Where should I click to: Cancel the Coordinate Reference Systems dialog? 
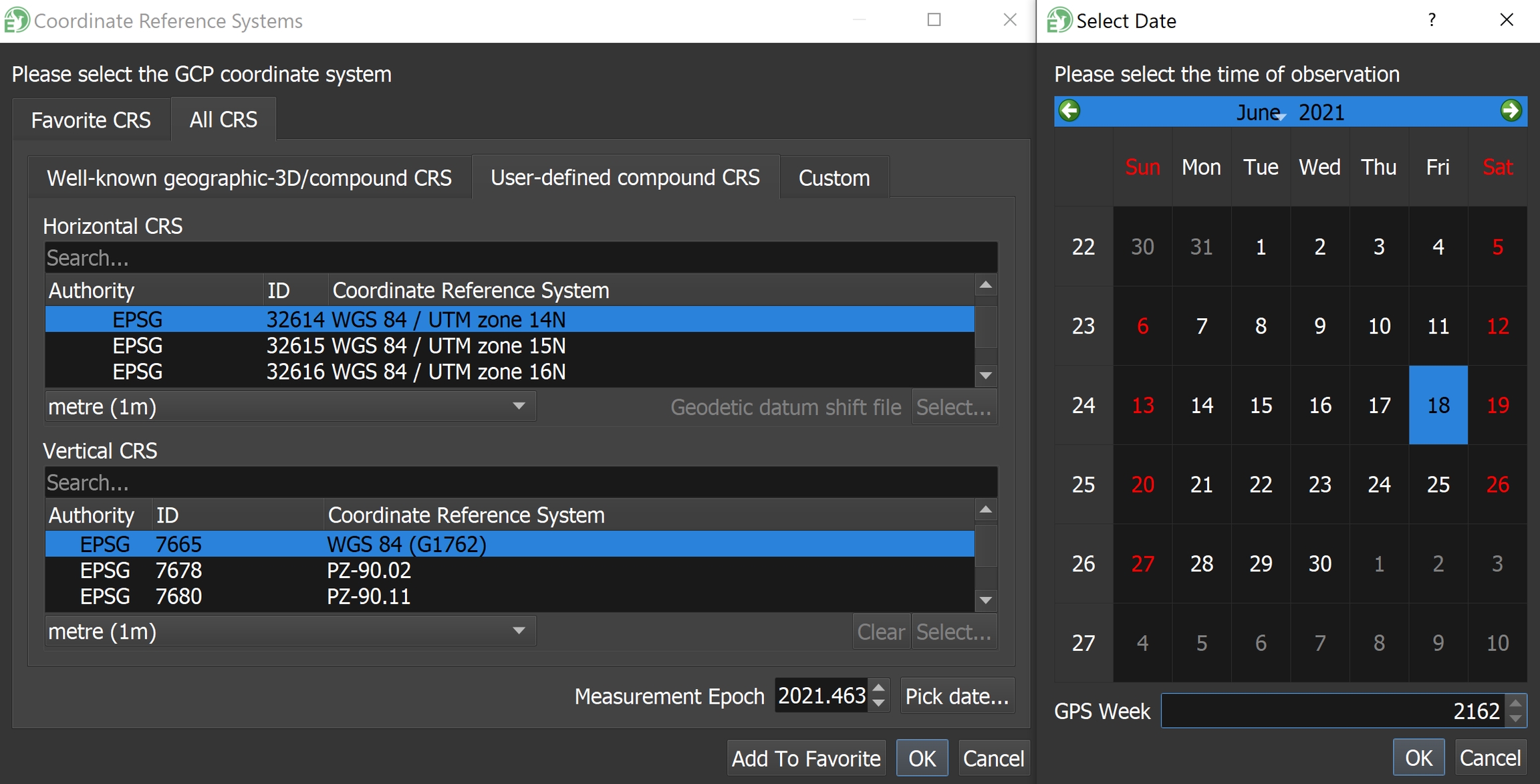tap(993, 758)
